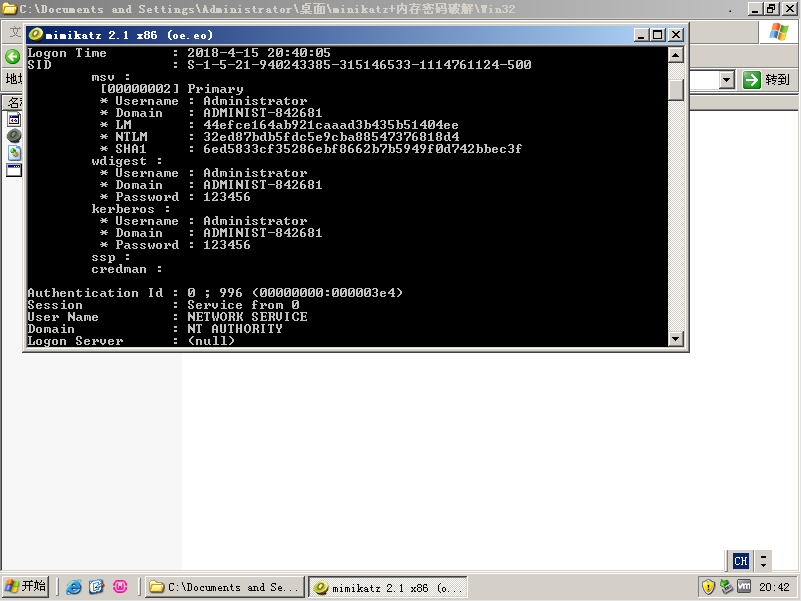Screen dimensions: 801x601
Task: Click the LM hash value line
Action: tap(279, 125)
